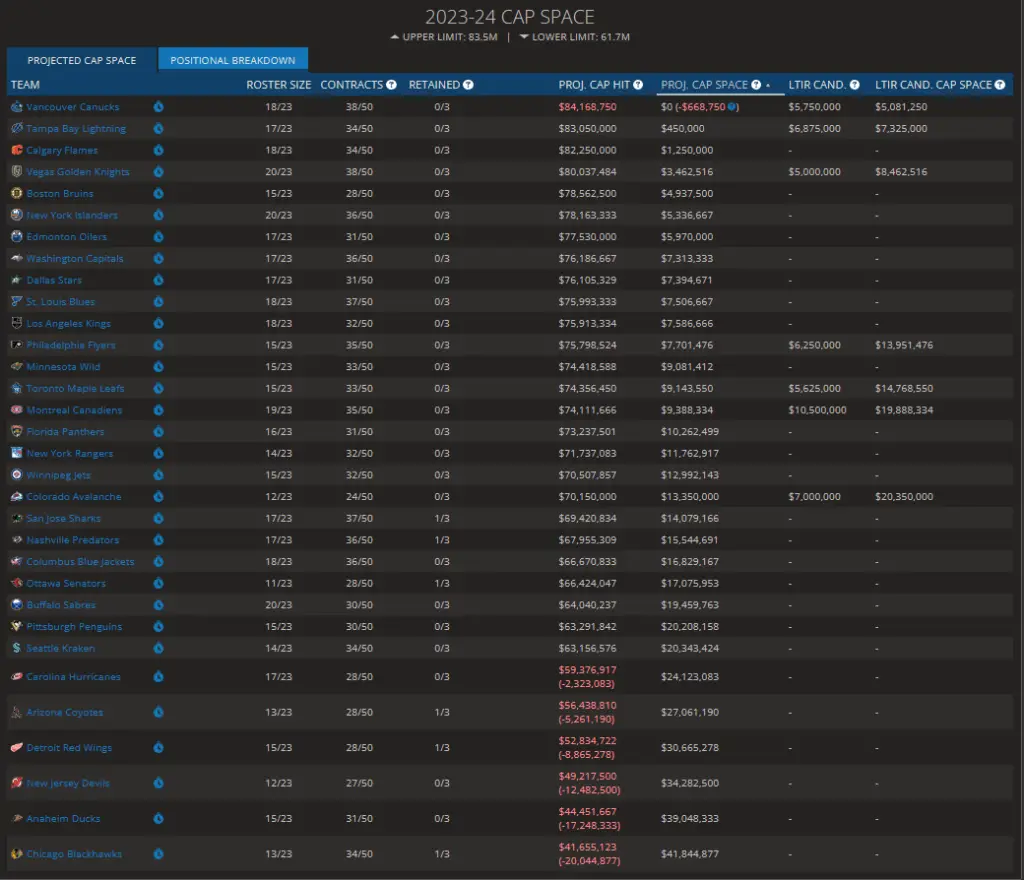1024x880 pixels.
Task: Click the blue icon next to New York Islanders
Action: coord(158,215)
